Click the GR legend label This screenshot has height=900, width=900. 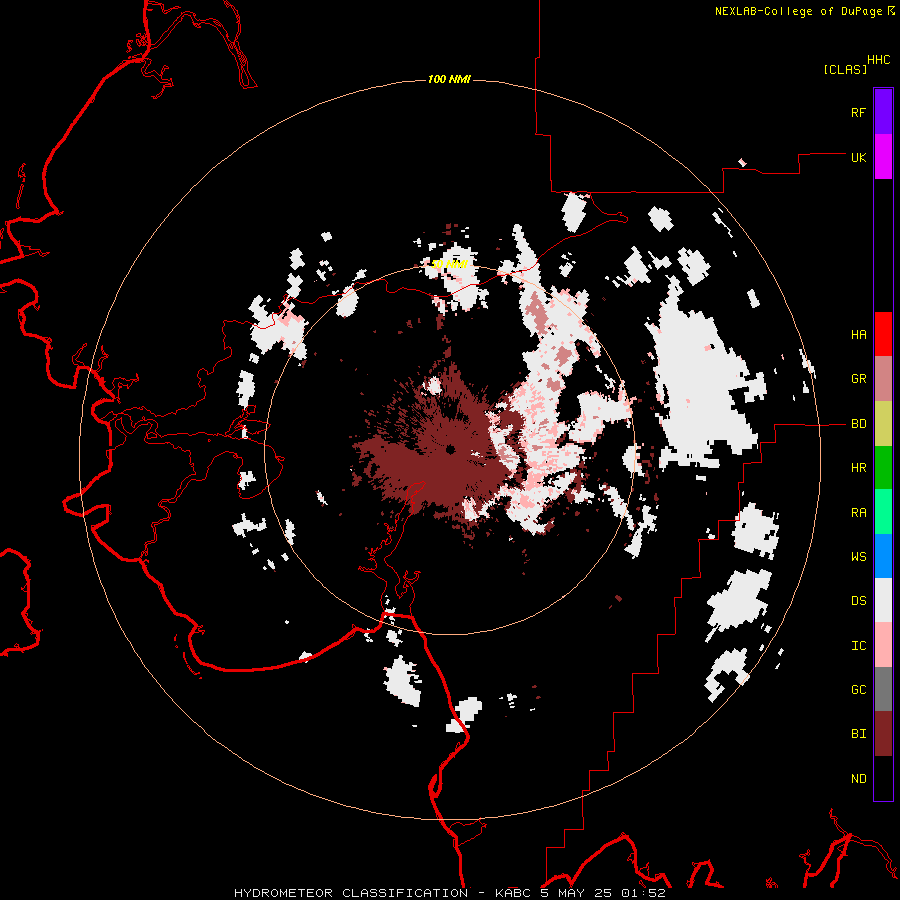pos(859,379)
